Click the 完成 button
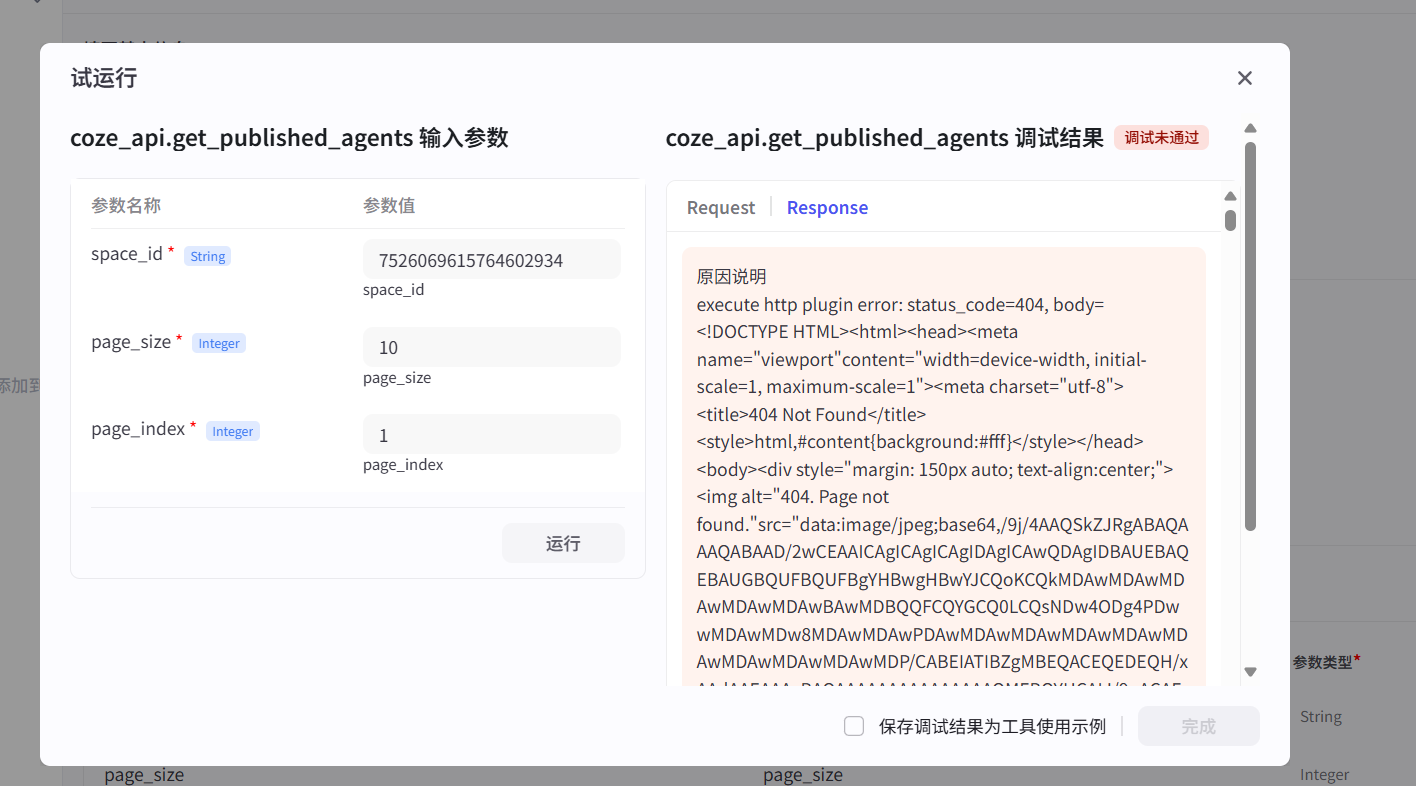The width and height of the screenshot is (1416, 786). [1198, 726]
